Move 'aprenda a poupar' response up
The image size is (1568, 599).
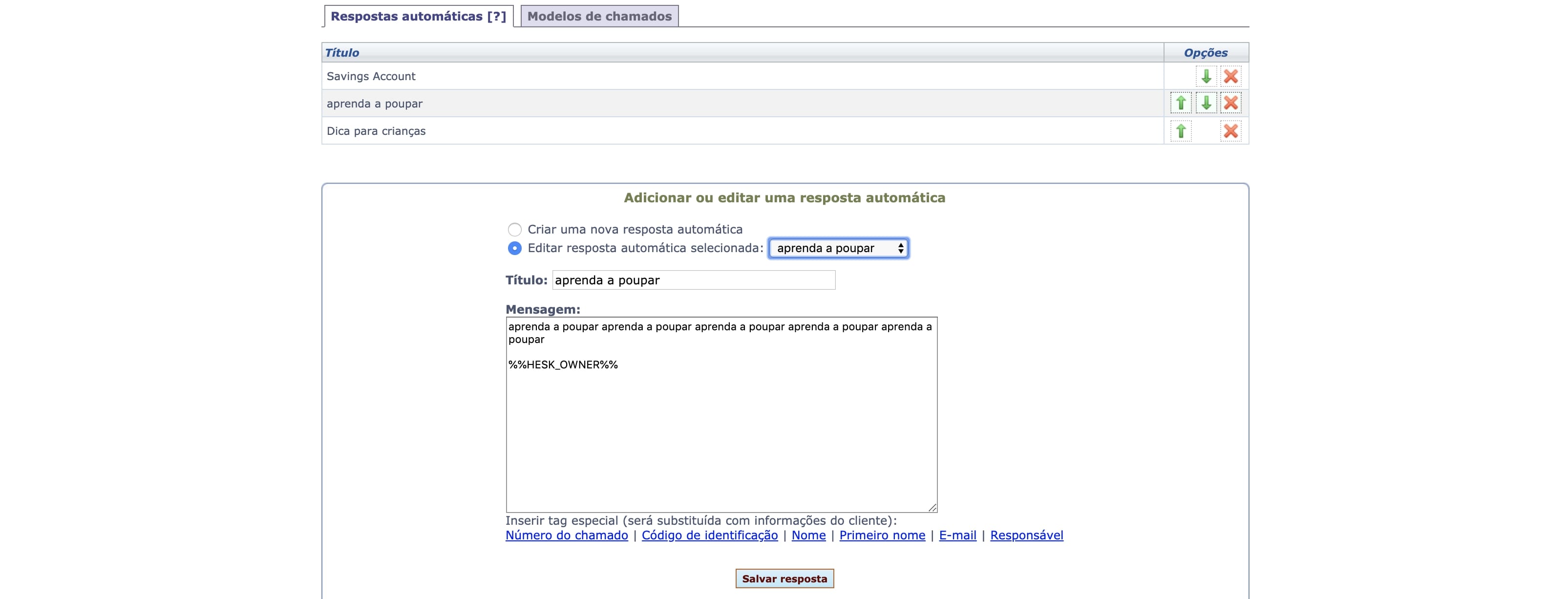click(x=1180, y=104)
